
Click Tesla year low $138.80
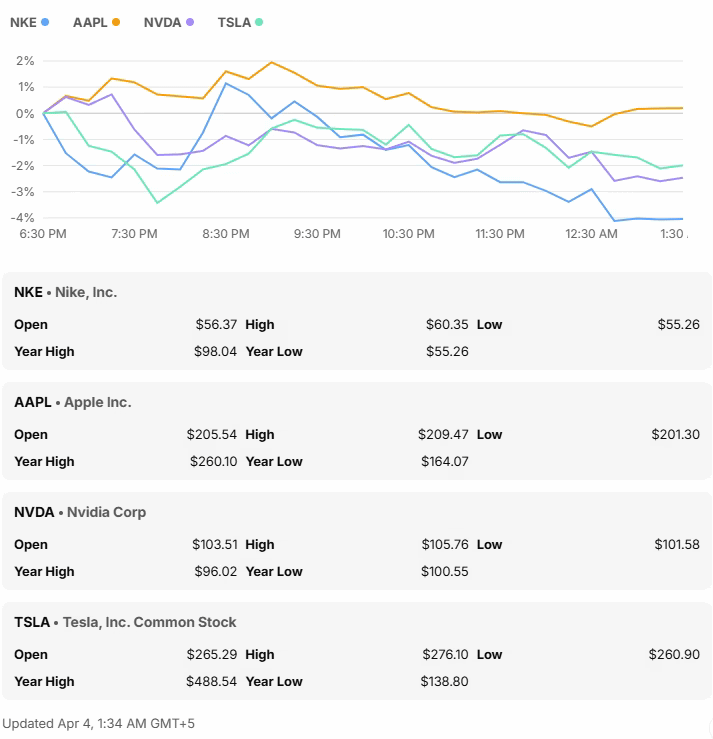click(444, 682)
